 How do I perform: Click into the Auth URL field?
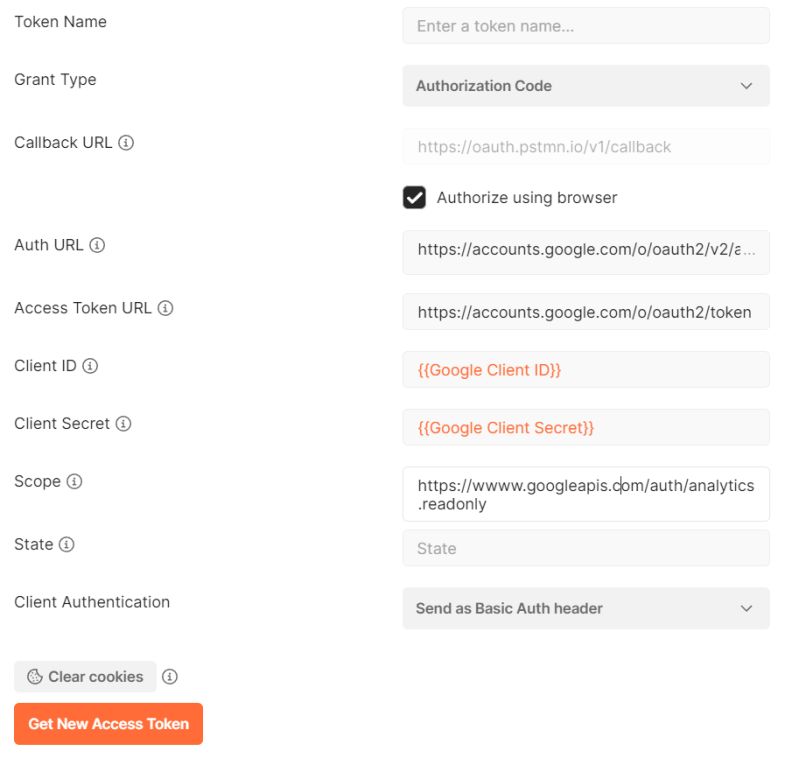point(586,253)
